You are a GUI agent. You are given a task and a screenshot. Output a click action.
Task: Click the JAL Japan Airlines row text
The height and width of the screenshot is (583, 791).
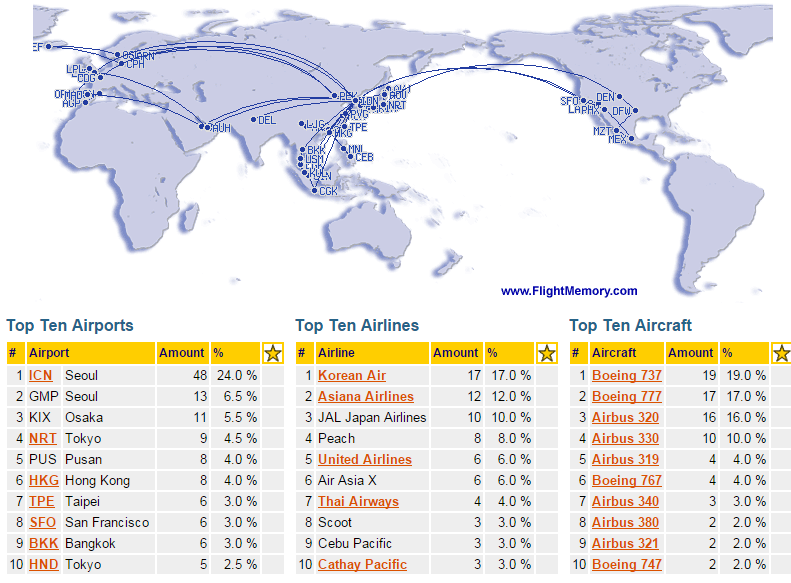(x=372, y=417)
